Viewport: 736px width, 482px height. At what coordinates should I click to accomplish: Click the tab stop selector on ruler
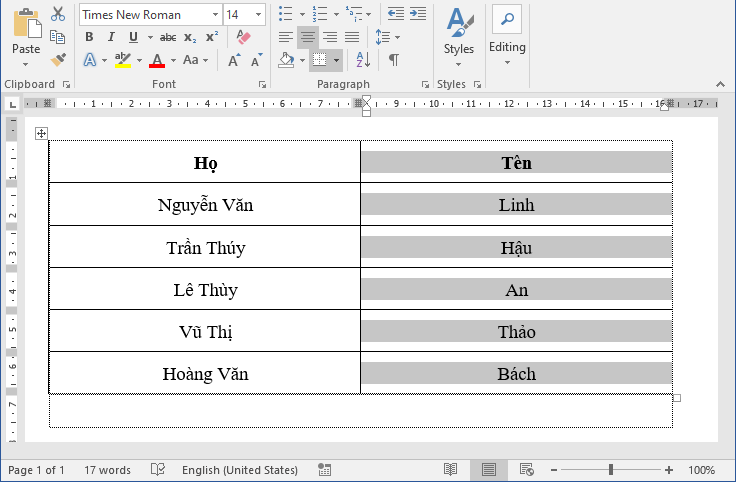pyautogui.click(x=13, y=104)
